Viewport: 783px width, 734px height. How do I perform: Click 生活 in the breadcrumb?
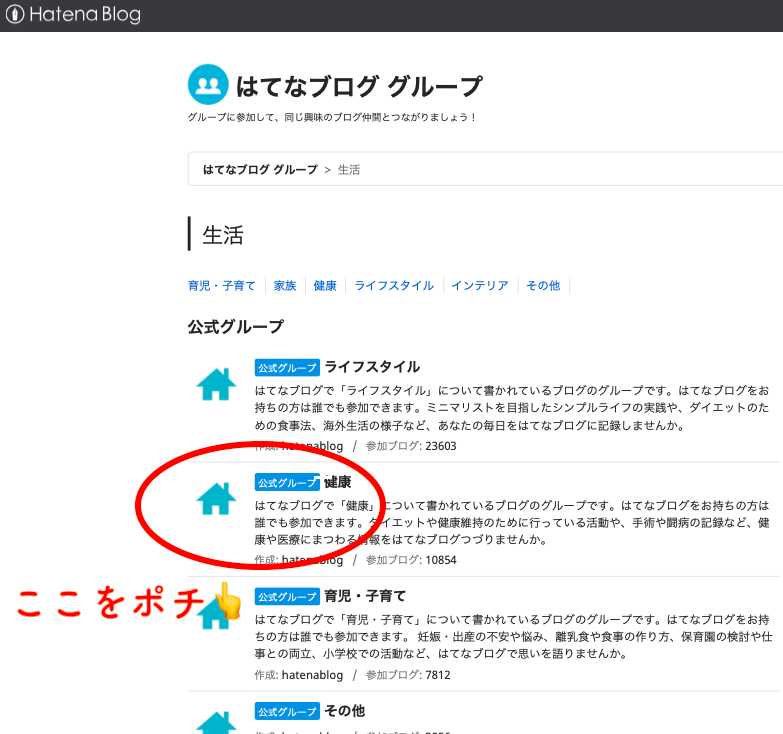(349, 170)
